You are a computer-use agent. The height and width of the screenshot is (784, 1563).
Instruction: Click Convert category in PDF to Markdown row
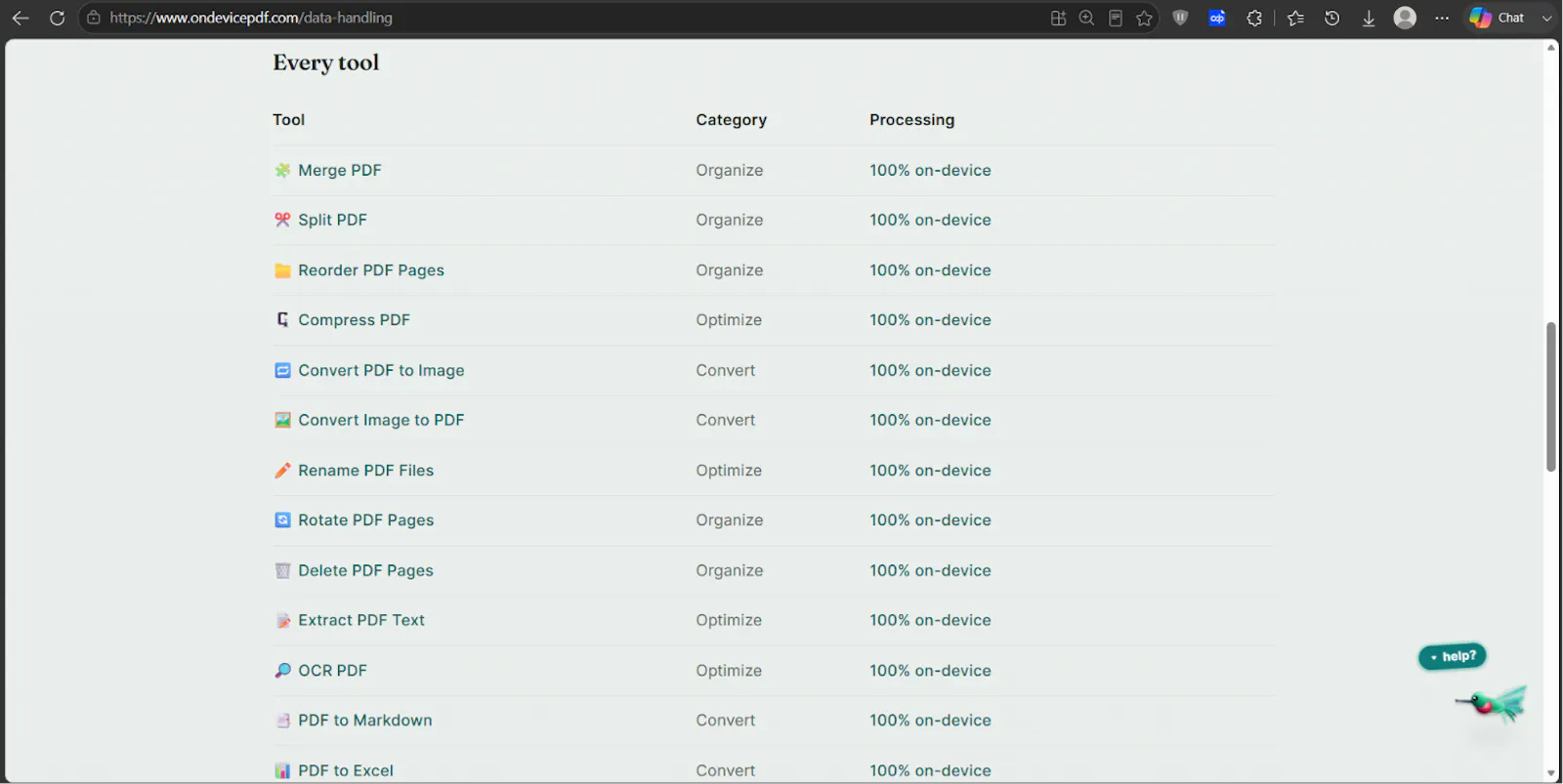coord(726,721)
